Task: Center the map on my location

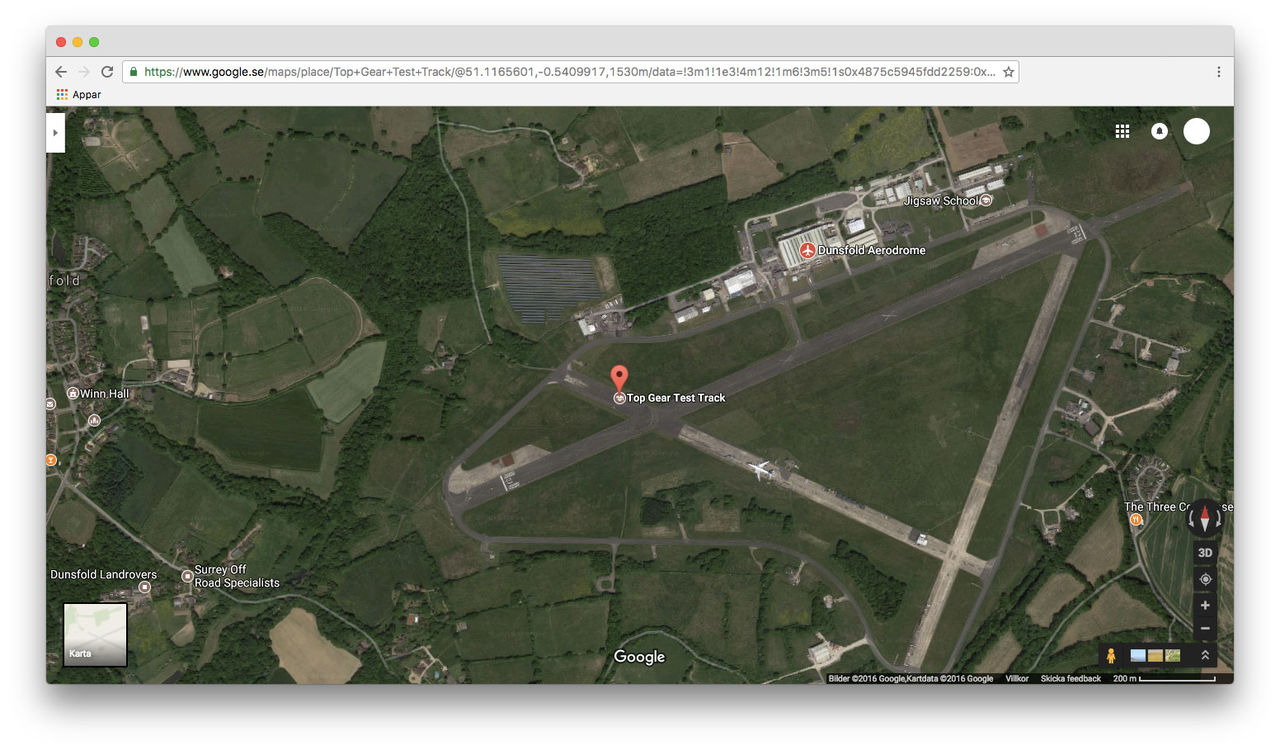Action: pos(1205,579)
